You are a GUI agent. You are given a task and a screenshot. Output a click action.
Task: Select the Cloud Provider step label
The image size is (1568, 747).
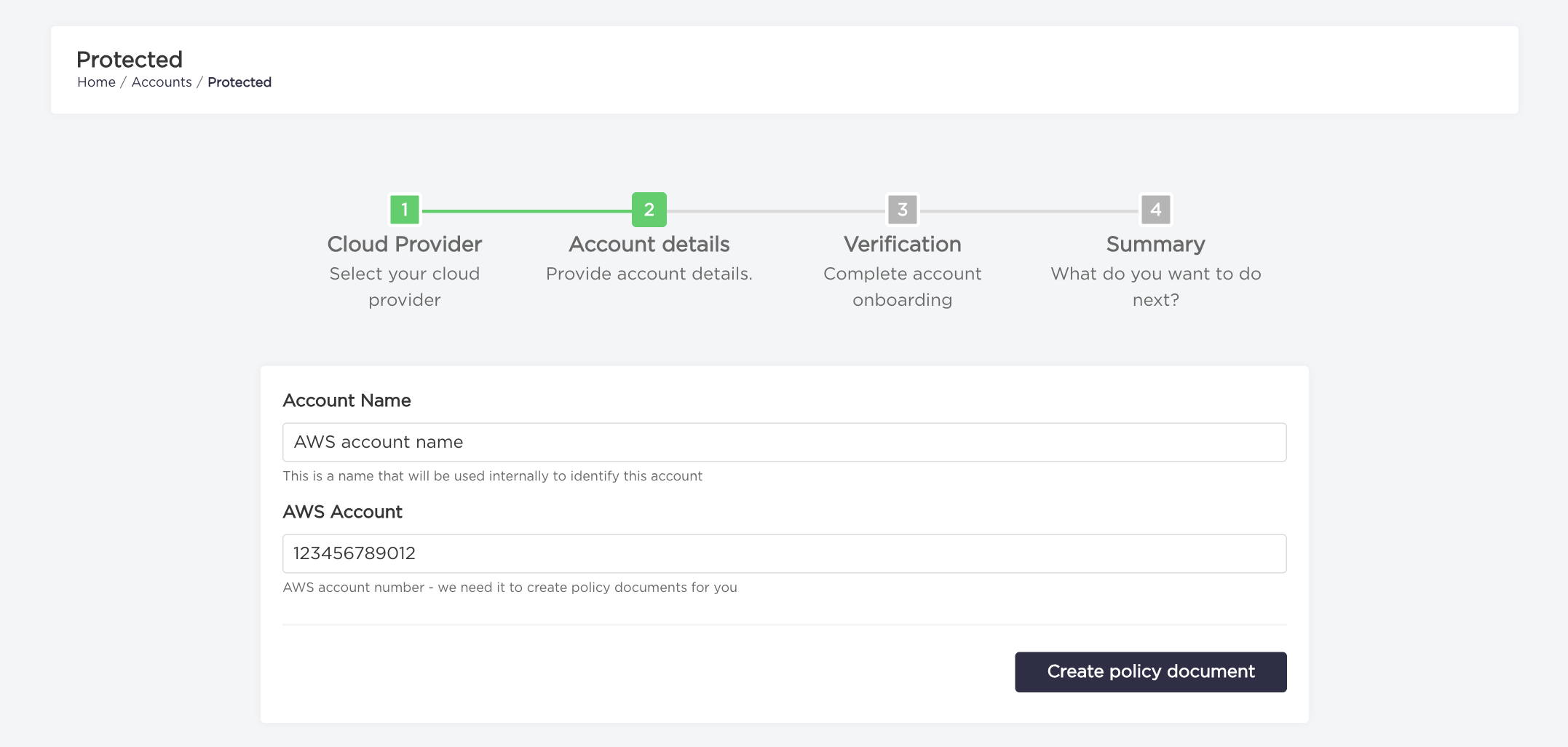pyautogui.click(x=405, y=244)
